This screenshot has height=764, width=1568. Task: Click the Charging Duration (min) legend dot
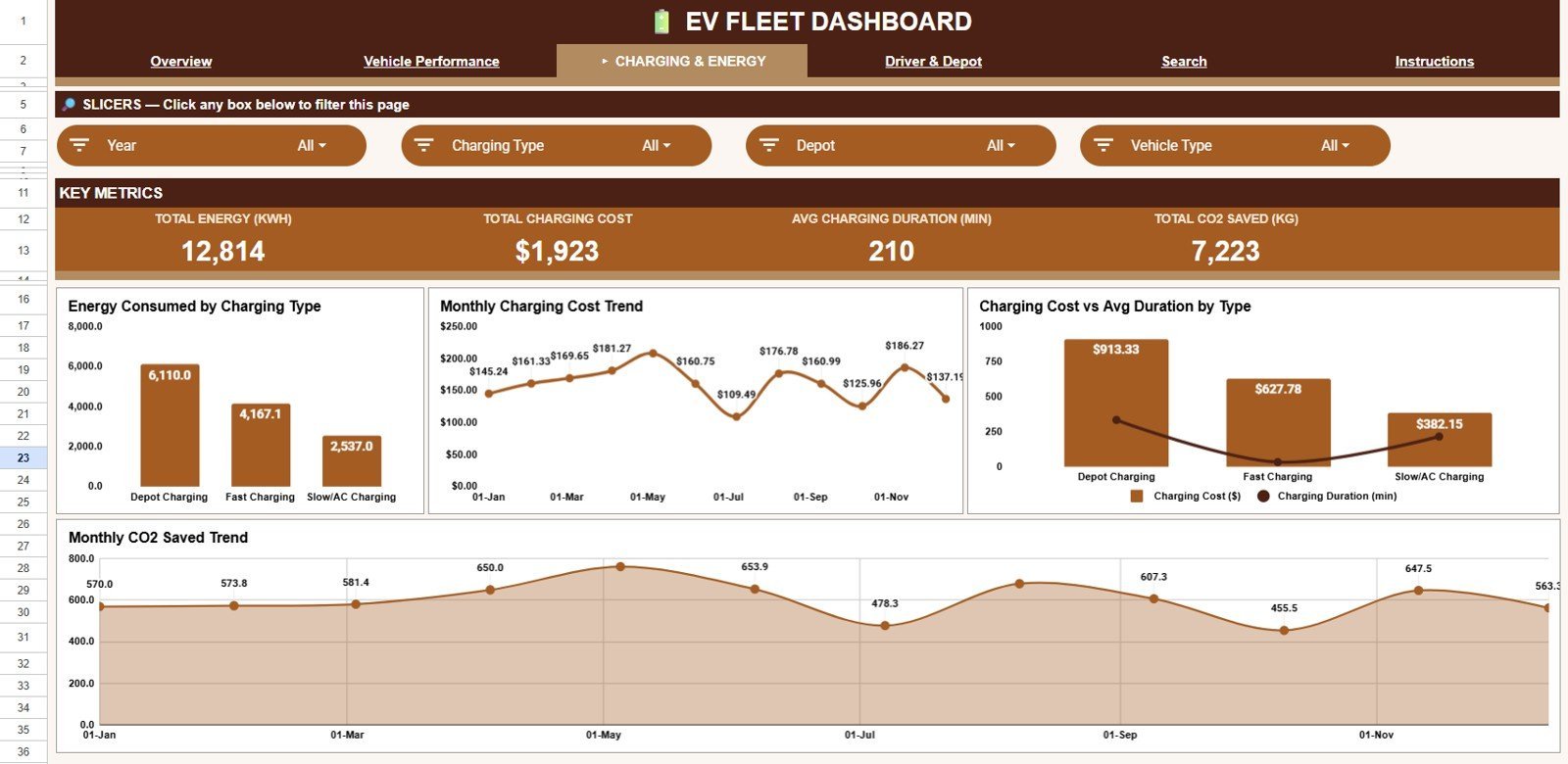(1263, 497)
